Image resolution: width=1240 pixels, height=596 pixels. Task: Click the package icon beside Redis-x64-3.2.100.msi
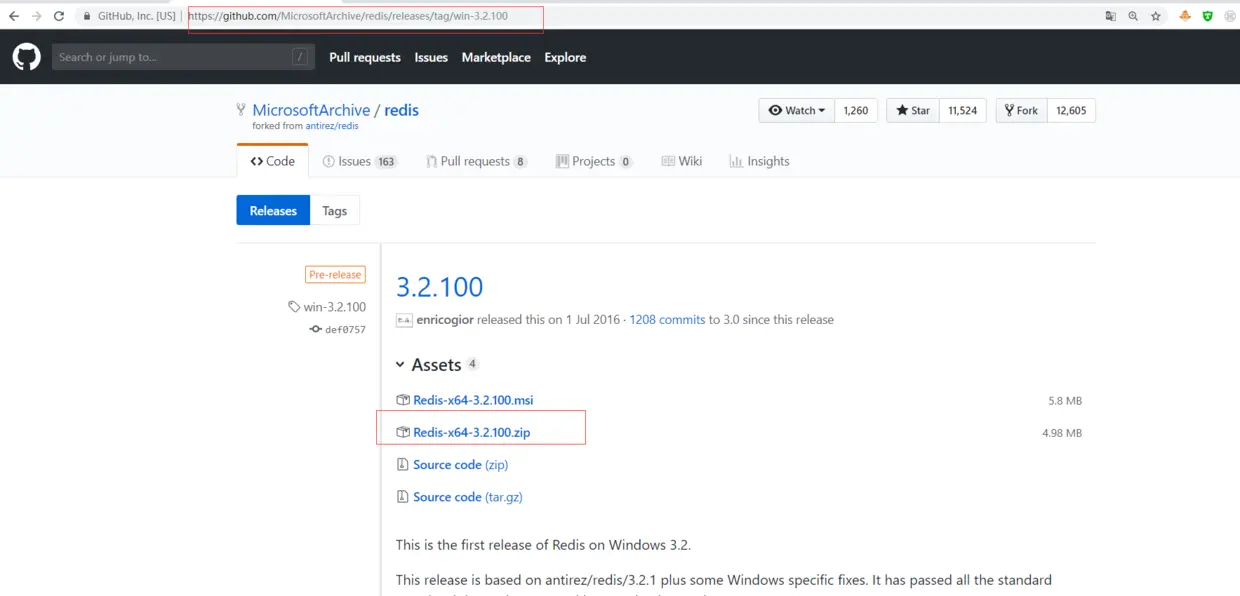[403, 400]
